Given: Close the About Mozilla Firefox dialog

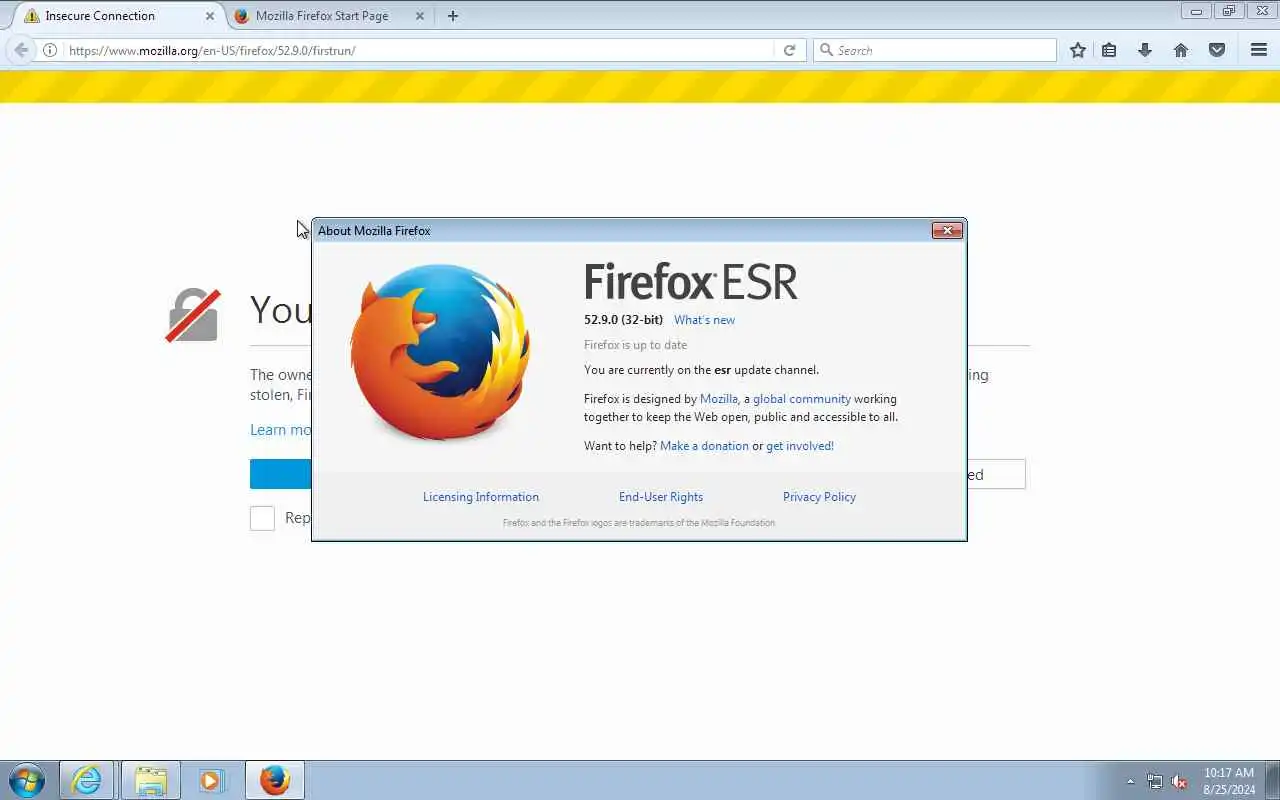Looking at the screenshot, I should [947, 231].
